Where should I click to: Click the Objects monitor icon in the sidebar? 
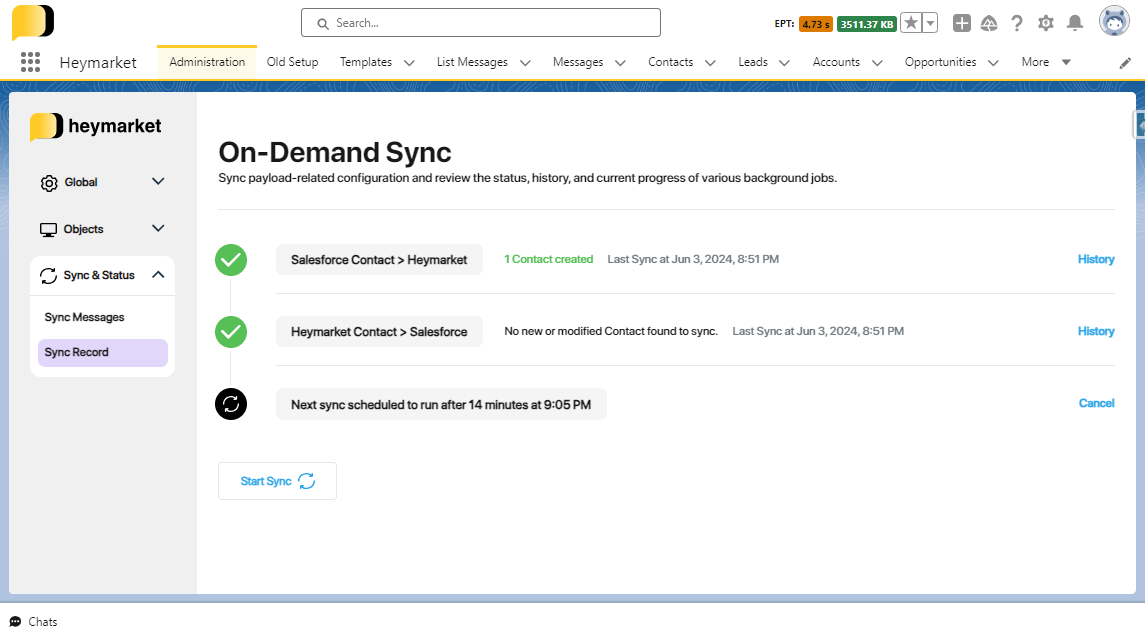click(48, 230)
